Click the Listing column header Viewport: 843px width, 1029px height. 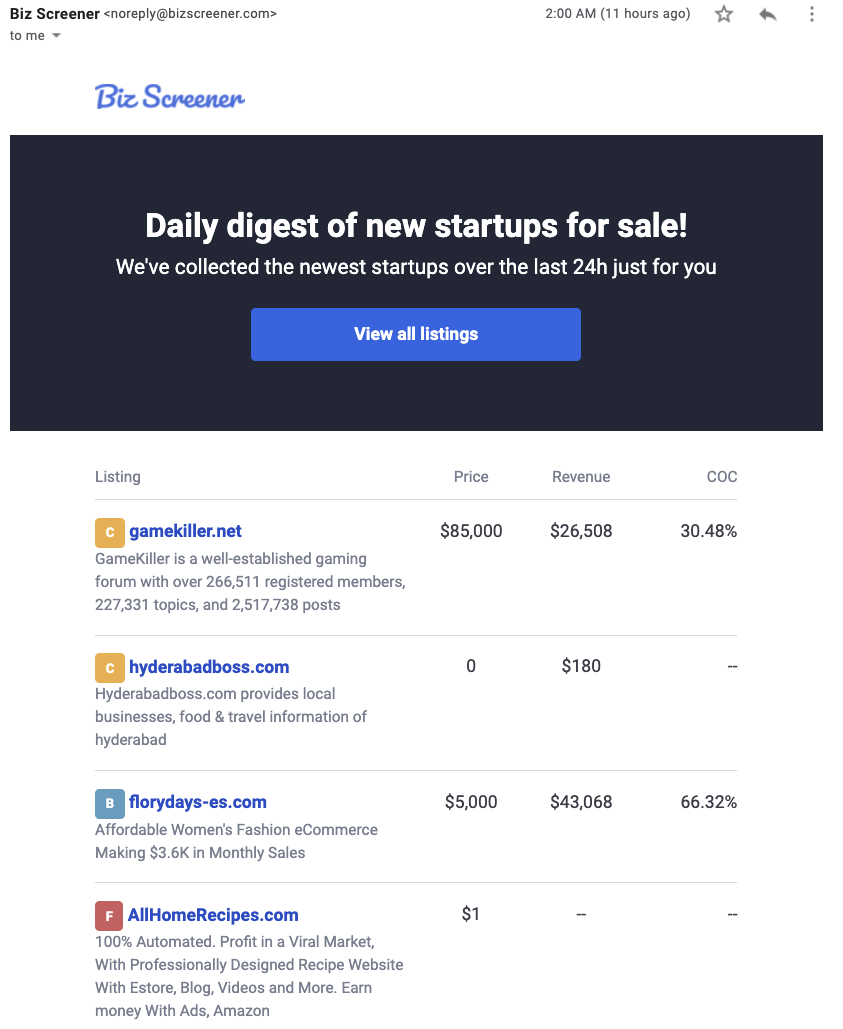tap(118, 477)
